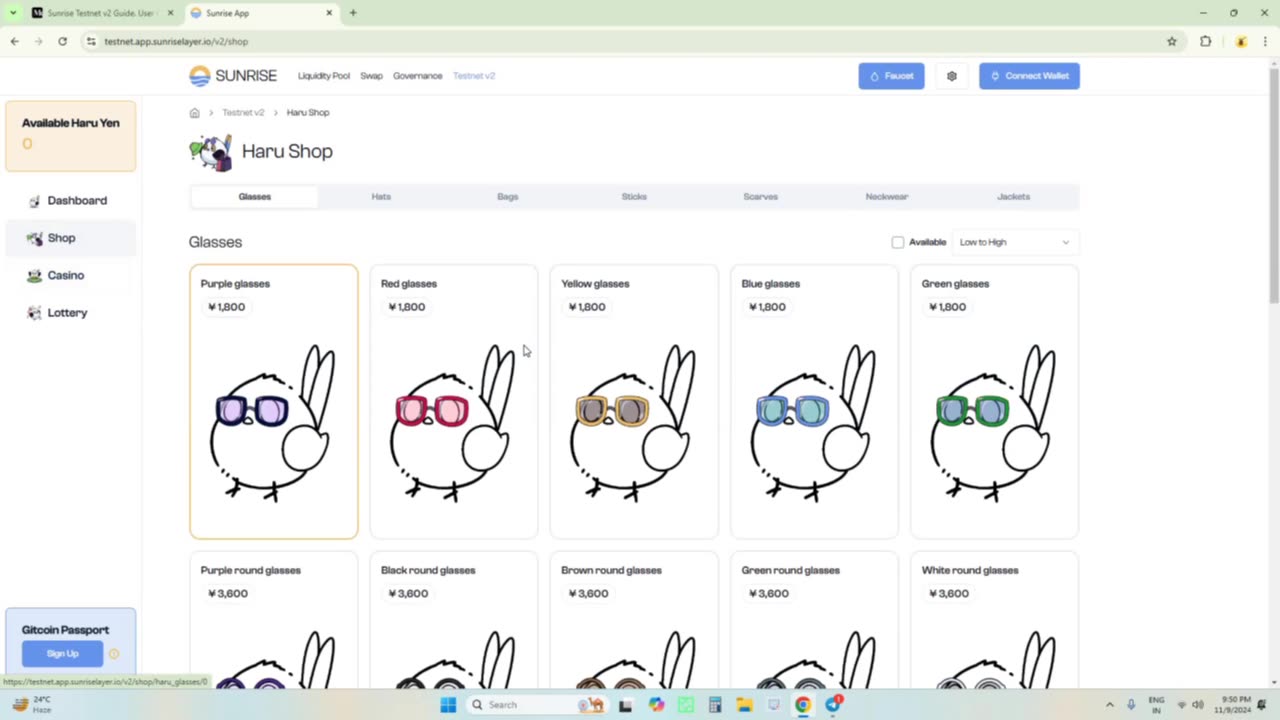Select the Purple round glasses card
Screen dimensions: 1280x720
(273, 620)
